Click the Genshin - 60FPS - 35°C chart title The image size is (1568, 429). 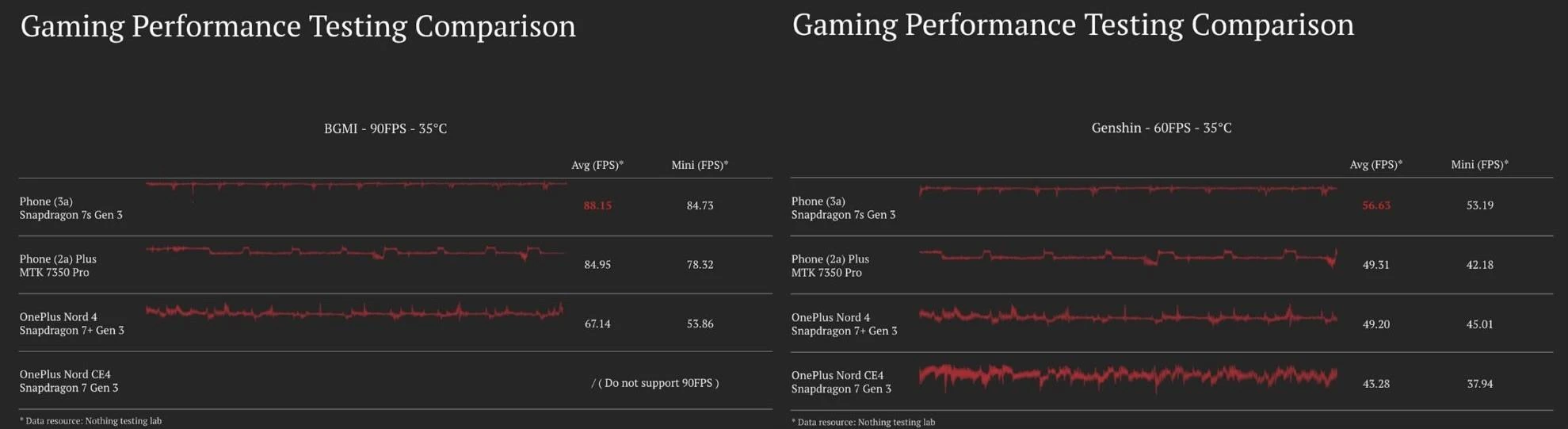coord(1161,128)
